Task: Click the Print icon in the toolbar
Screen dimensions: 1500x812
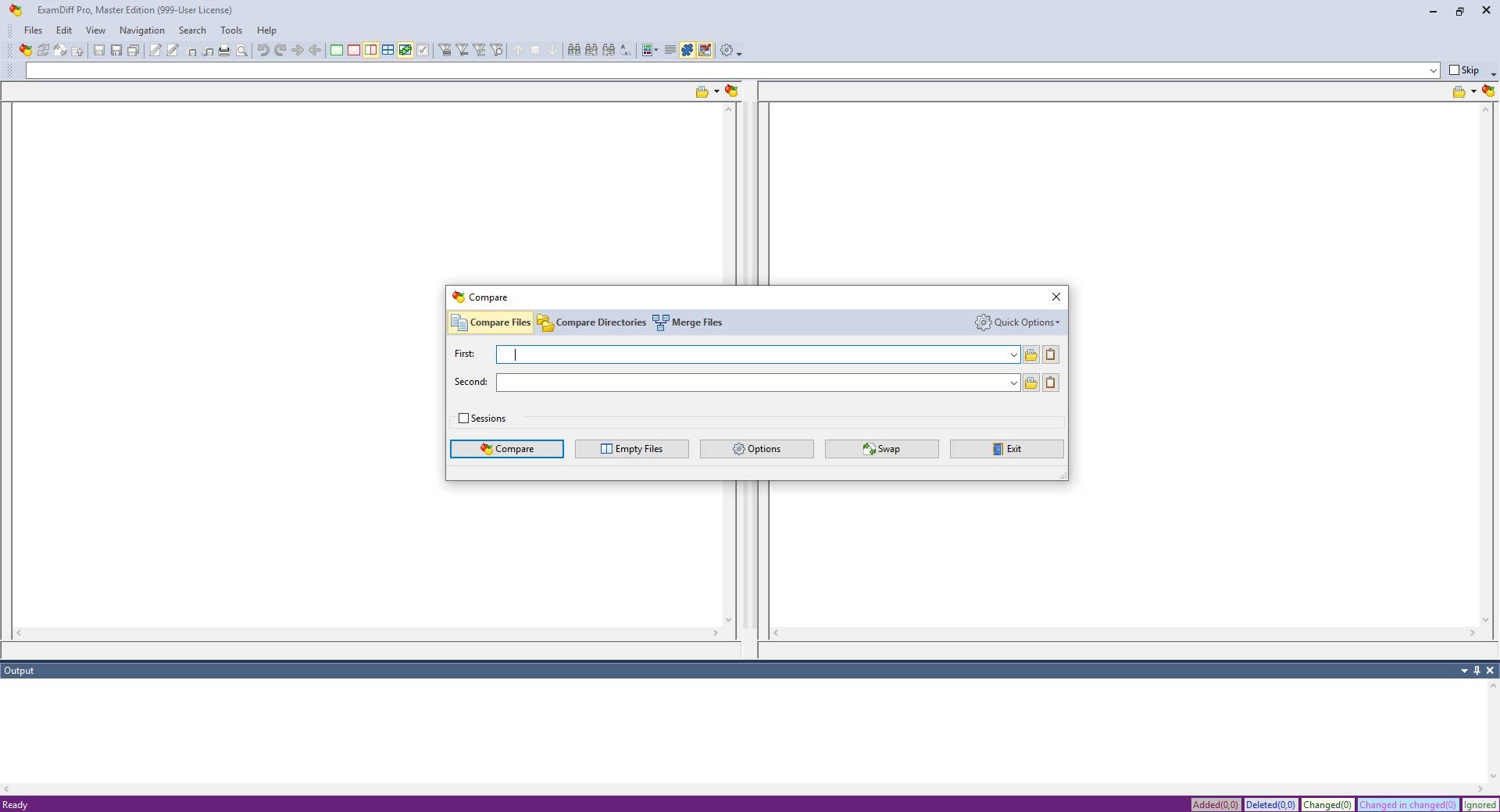Action: pos(224,51)
